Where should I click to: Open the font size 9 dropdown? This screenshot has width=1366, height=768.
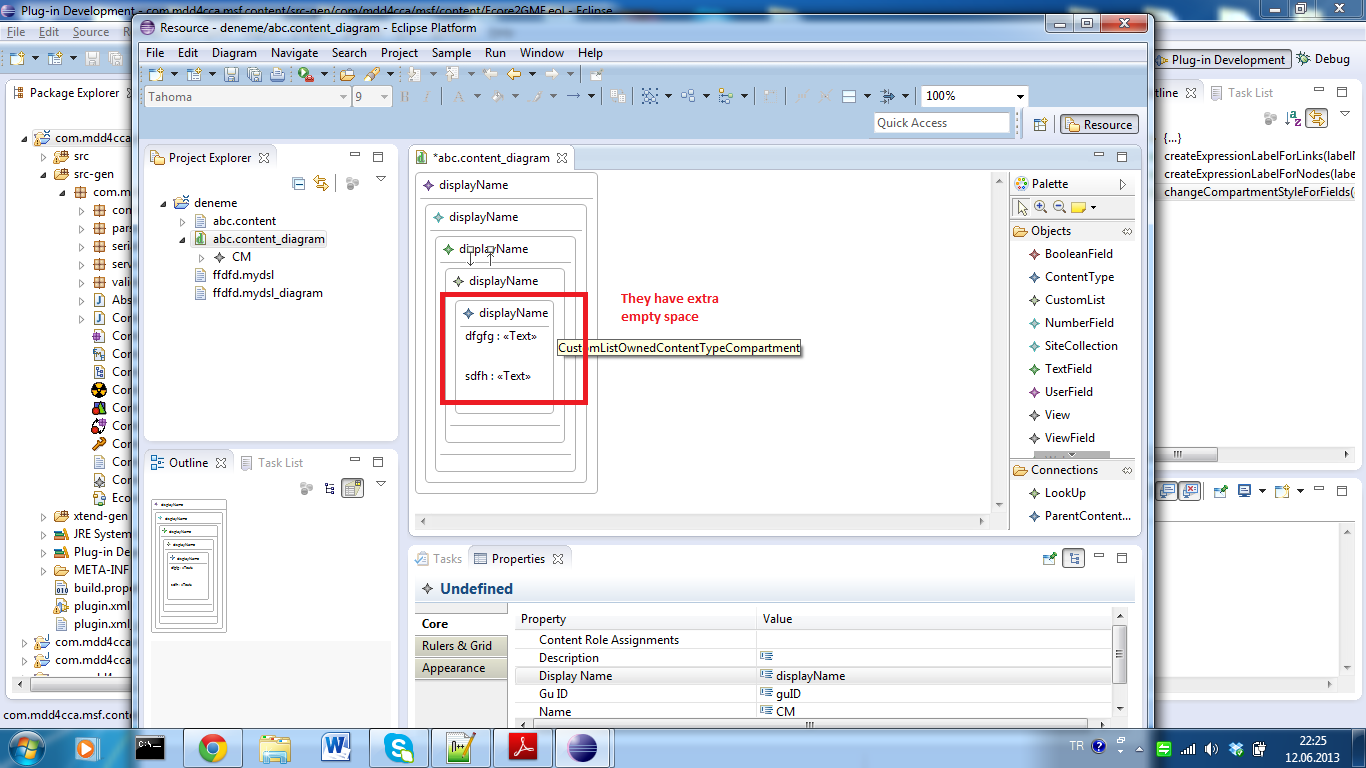[x=386, y=97]
